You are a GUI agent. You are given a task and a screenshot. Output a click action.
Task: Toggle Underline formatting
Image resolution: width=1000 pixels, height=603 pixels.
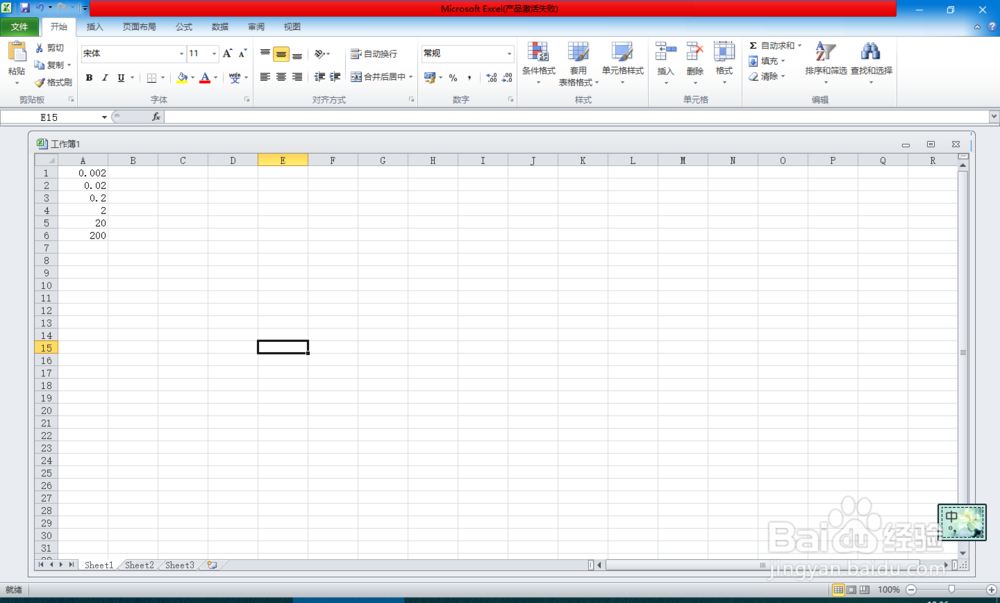point(121,78)
